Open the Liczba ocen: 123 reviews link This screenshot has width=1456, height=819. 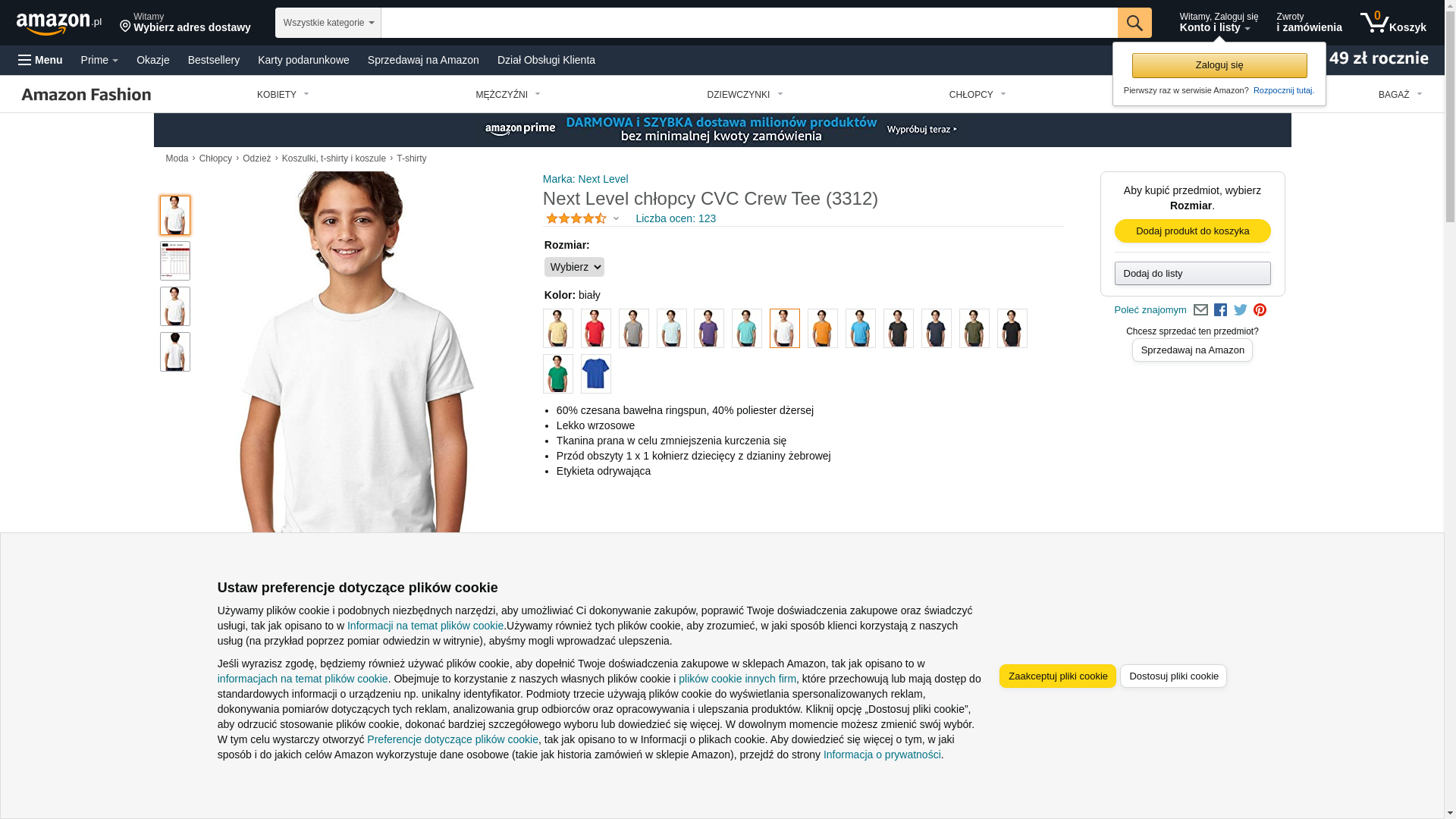point(675,218)
